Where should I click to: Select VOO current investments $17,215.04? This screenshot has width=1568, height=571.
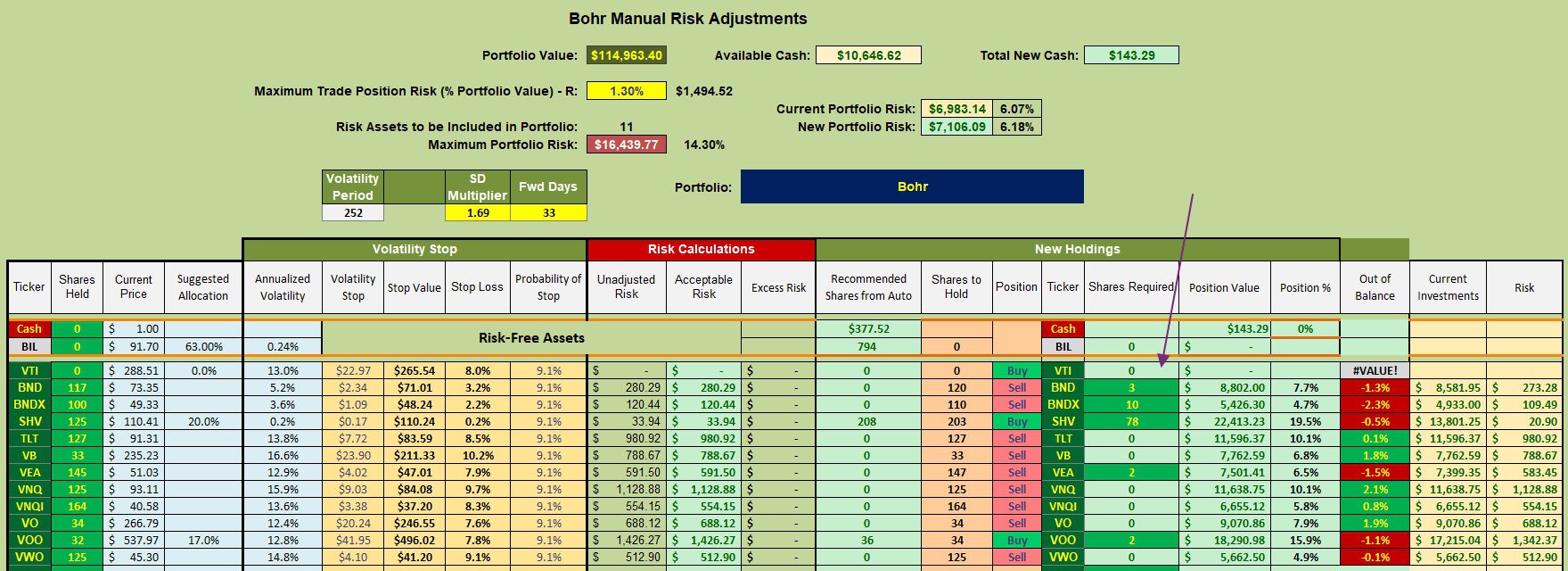[x=1448, y=541]
